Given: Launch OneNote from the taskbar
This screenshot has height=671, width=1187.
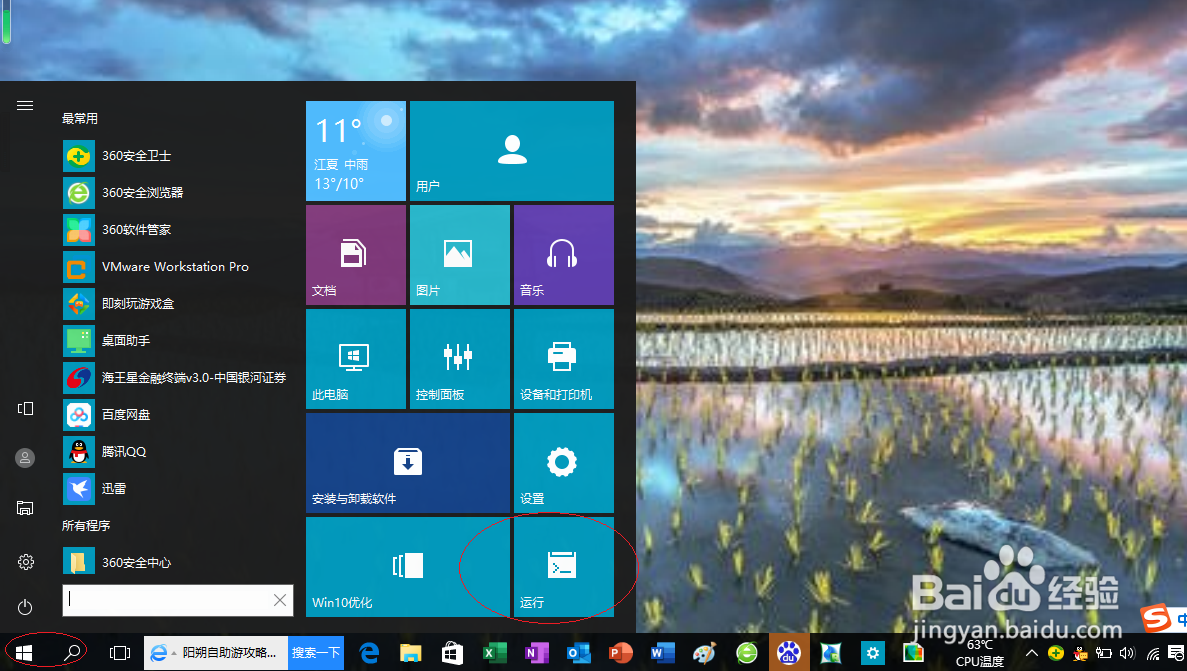Looking at the screenshot, I should click(x=536, y=653).
